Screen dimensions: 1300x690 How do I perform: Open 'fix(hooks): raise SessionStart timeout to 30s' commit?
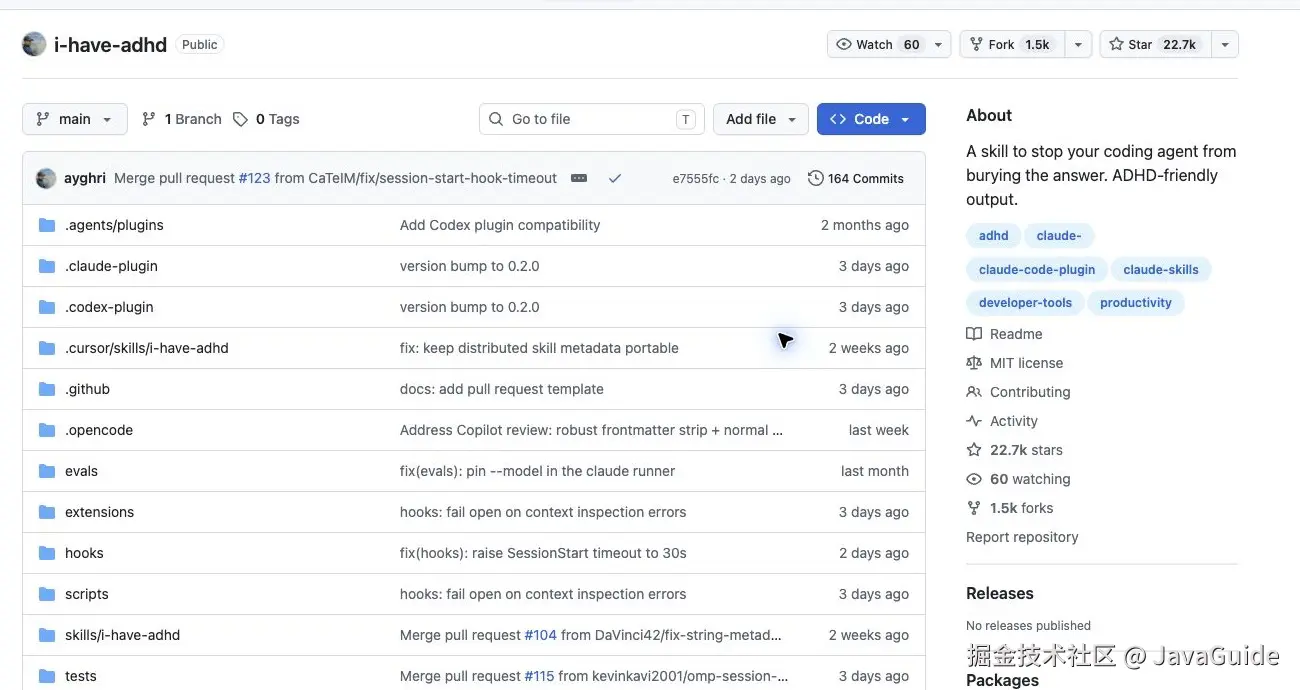coord(543,553)
